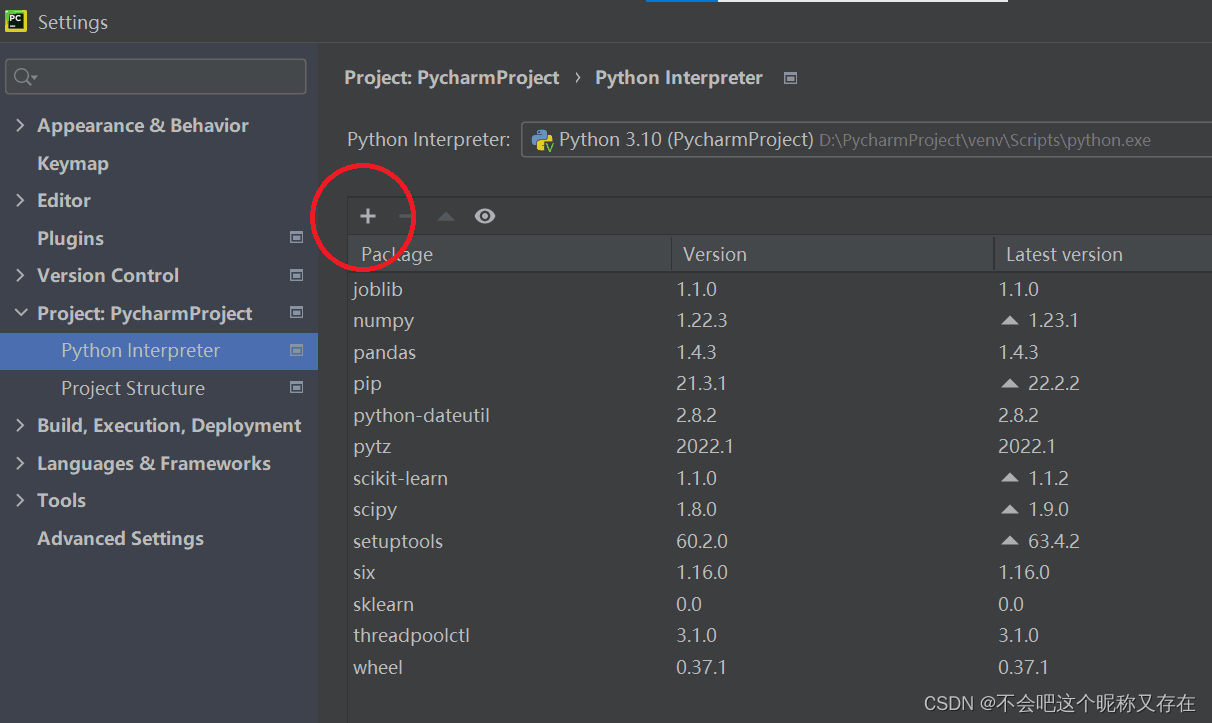Expand the Tools section

[20, 500]
